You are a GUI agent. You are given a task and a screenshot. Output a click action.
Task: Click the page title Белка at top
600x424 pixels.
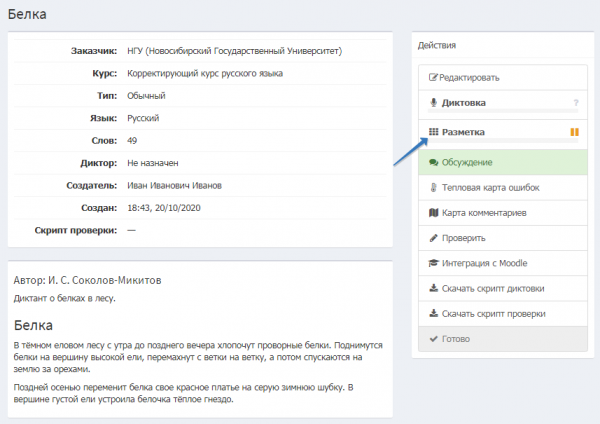(30, 15)
